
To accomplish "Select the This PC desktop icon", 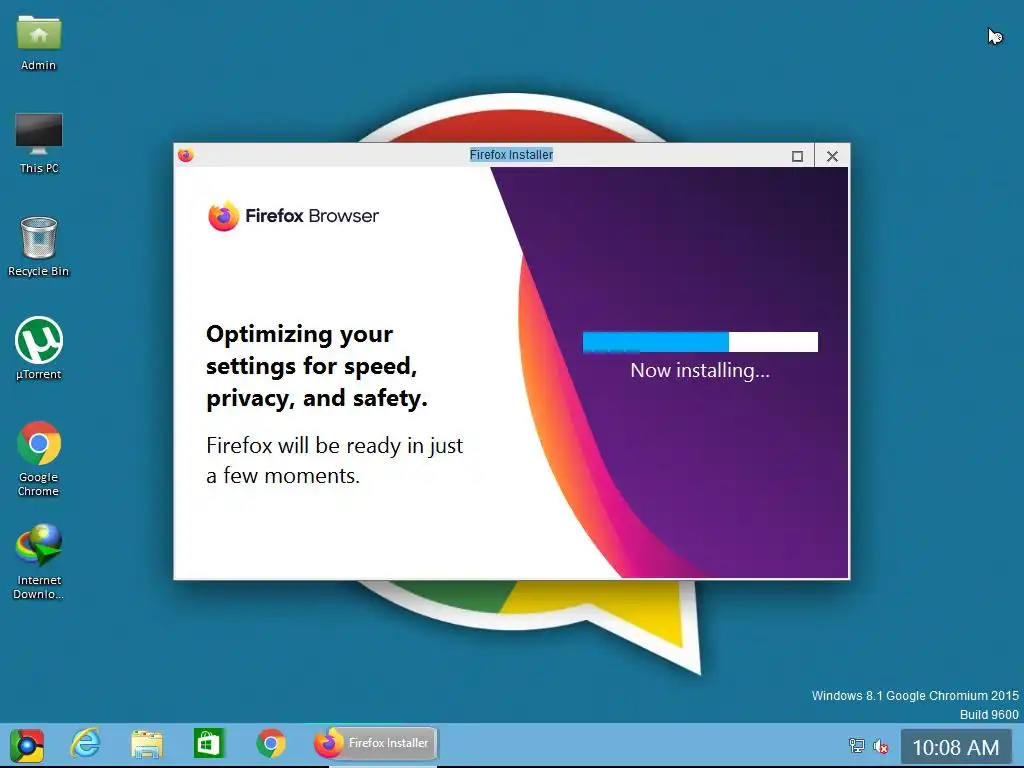I will (39, 144).
